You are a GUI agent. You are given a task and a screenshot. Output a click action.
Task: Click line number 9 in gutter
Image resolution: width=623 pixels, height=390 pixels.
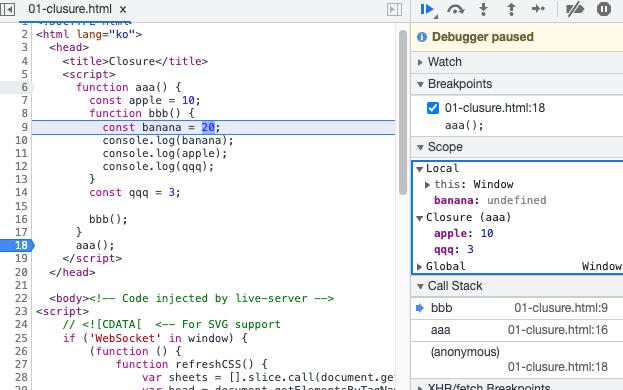coord(24,127)
